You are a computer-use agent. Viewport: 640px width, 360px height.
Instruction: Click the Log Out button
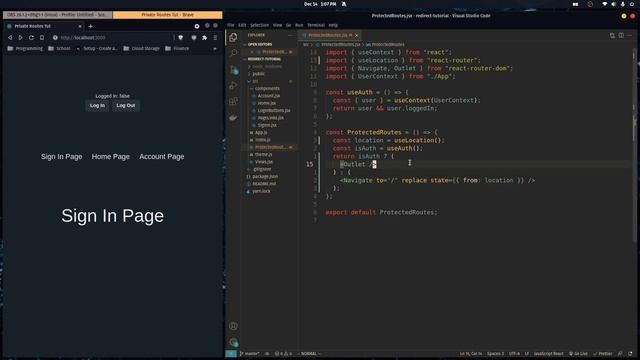126,105
